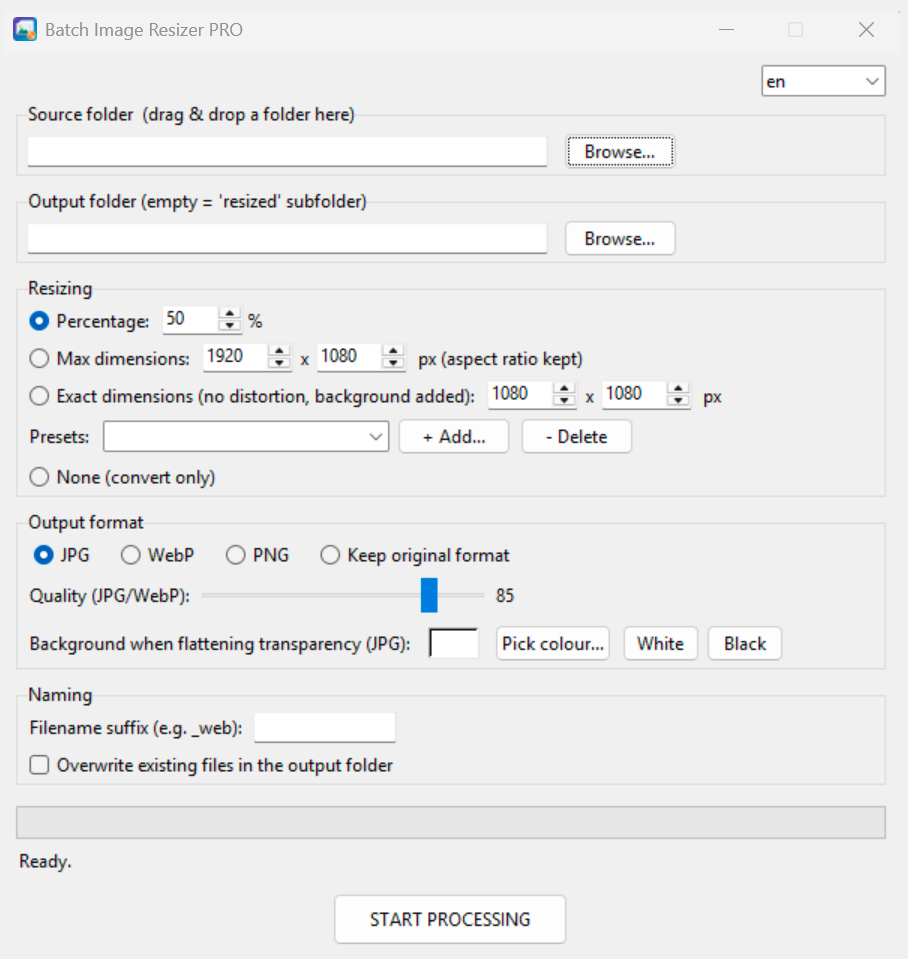This screenshot has height=959, width=908.
Task: Click the Batch Image Resizer app icon
Action: [x=25, y=29]
